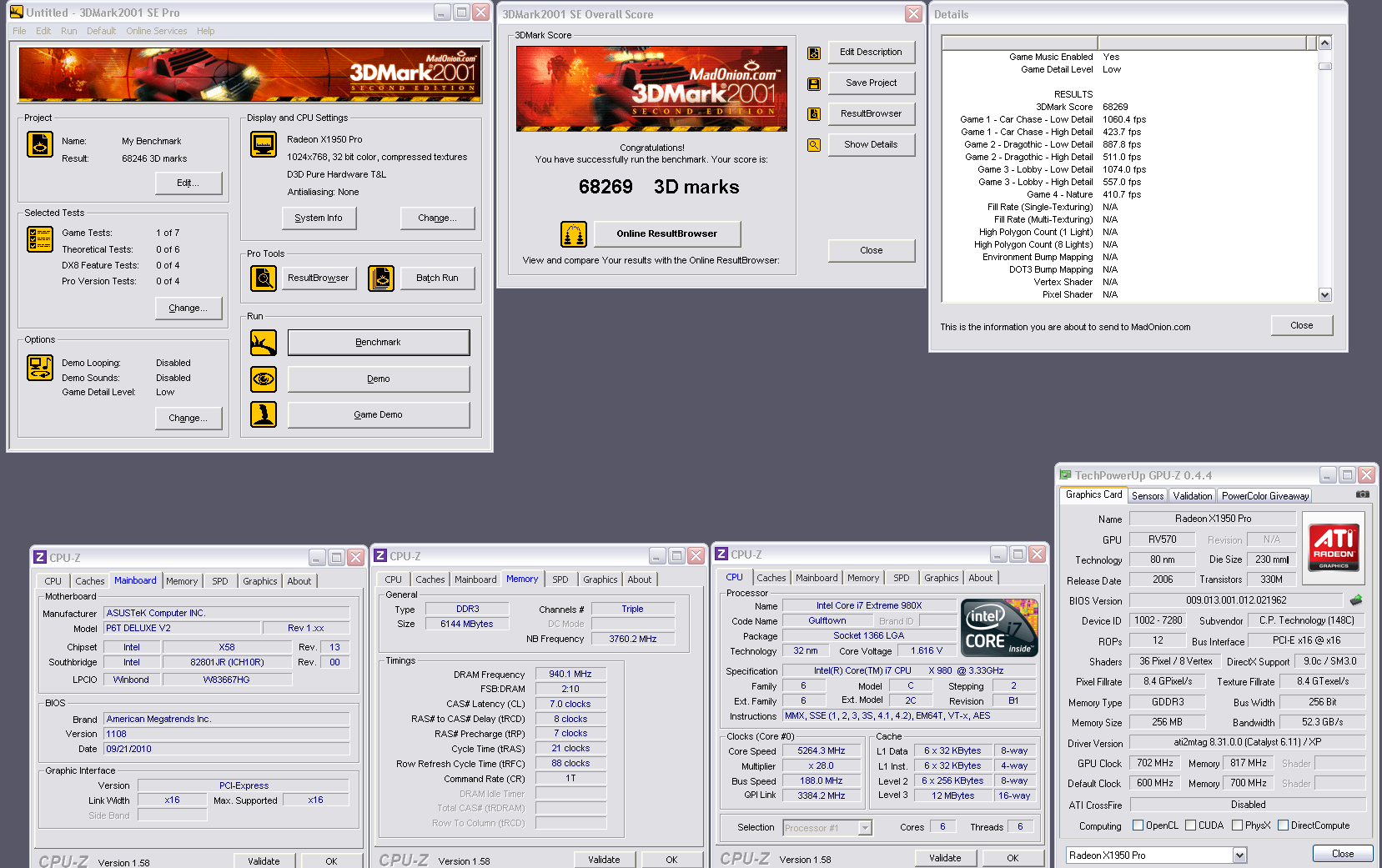This screenshot has height=868, width=1382.
Task: Click the Batch Run icon in Pro Tools
Action: pos(381,278)
